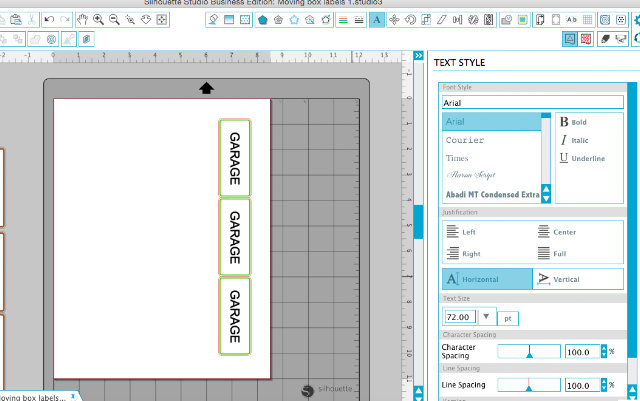Click the Character Spacing 100.0 value field
Image resolution: width=640 pixels, height=401 pixels.
click(x=582, y=352)
